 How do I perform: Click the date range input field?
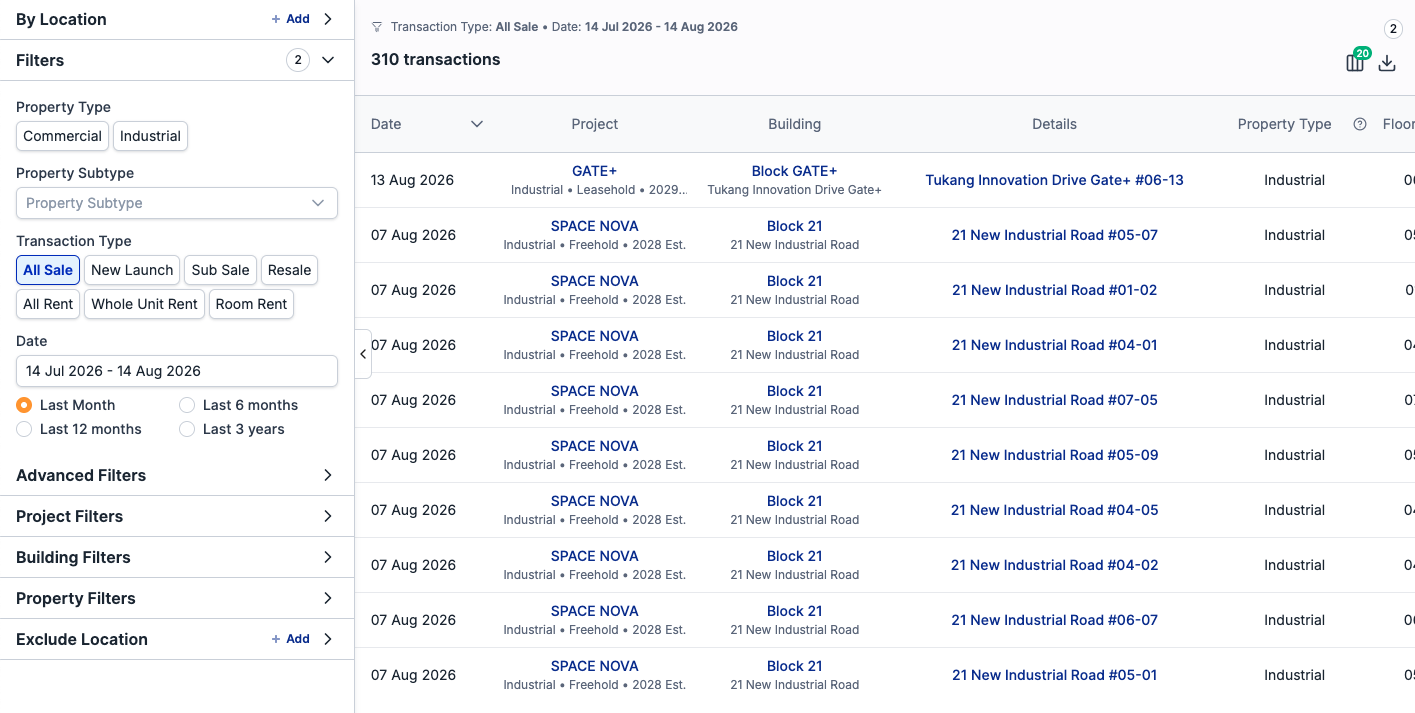point(177,371)
